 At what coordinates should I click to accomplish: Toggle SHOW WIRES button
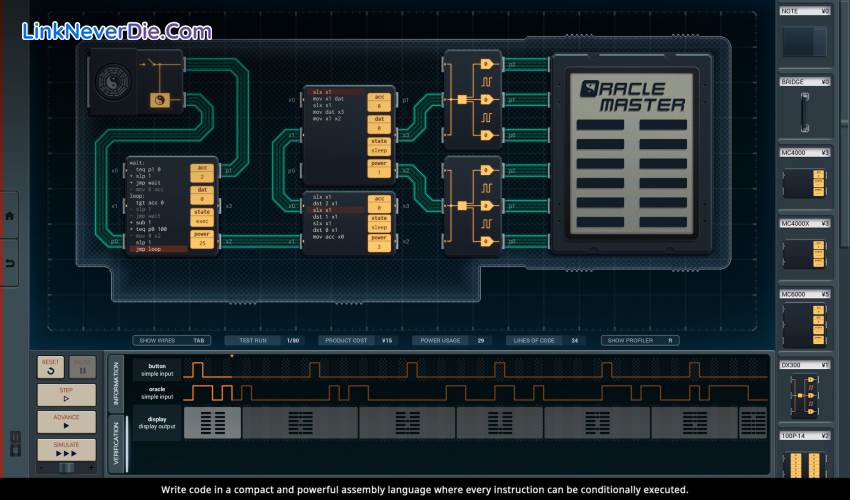tap(171, 341)
